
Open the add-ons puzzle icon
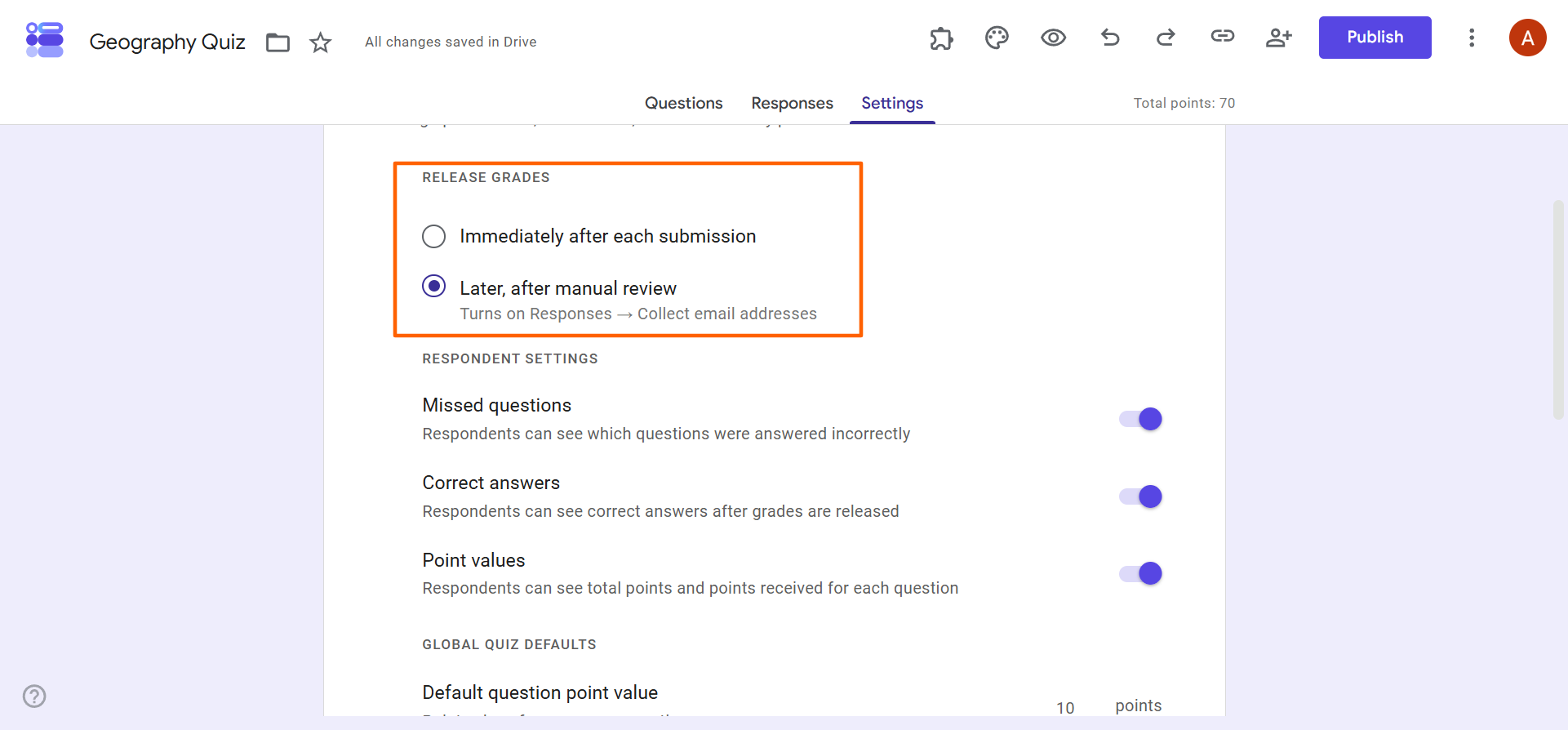(x=941, y=38)
